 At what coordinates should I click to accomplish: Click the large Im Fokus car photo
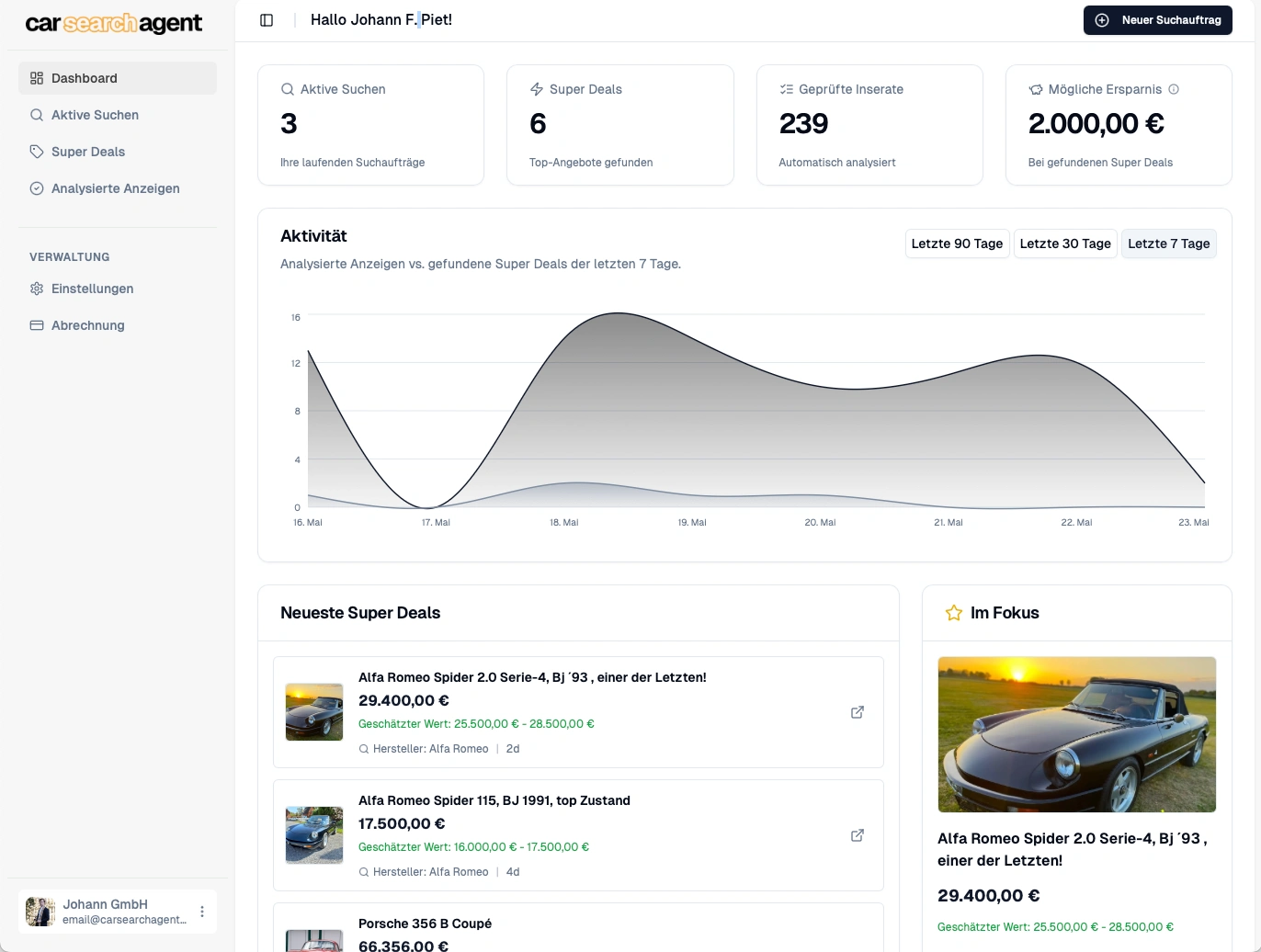click(x=1077, y=734)
